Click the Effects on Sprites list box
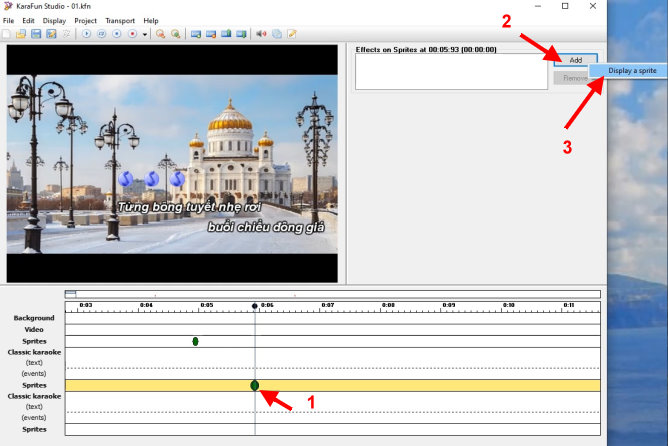 (x=450, y=72)
